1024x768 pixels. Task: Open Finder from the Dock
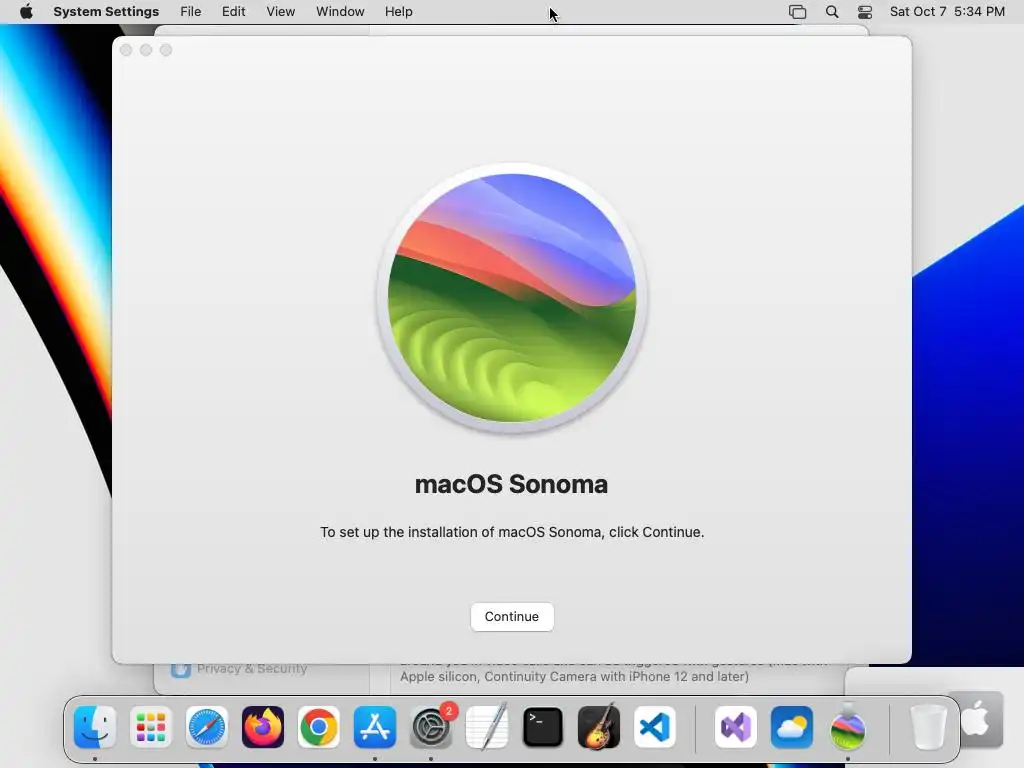coord(95,727)
